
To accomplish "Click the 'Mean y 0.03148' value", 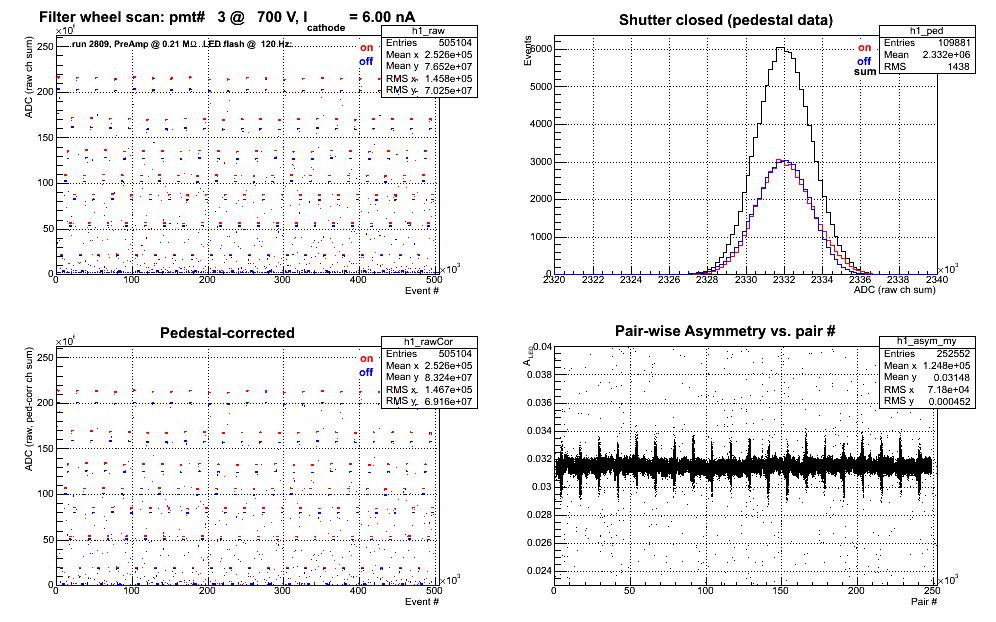I will coord(927,377).
